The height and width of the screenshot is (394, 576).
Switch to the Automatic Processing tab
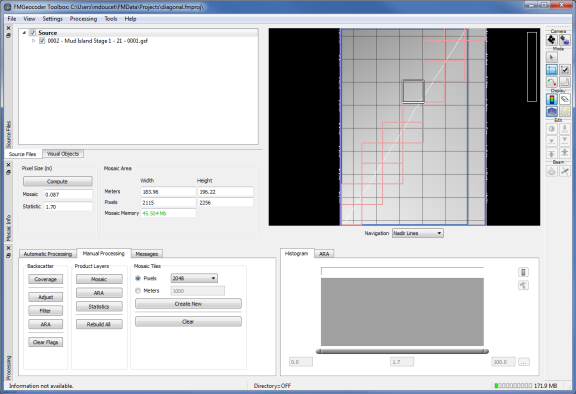48,254
